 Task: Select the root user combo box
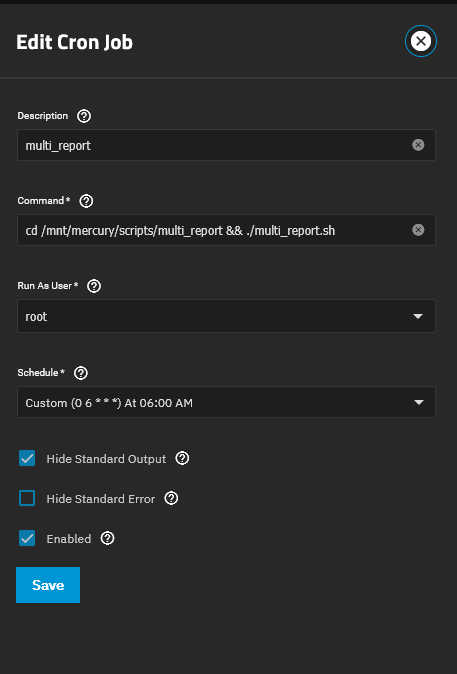[226, 316]
